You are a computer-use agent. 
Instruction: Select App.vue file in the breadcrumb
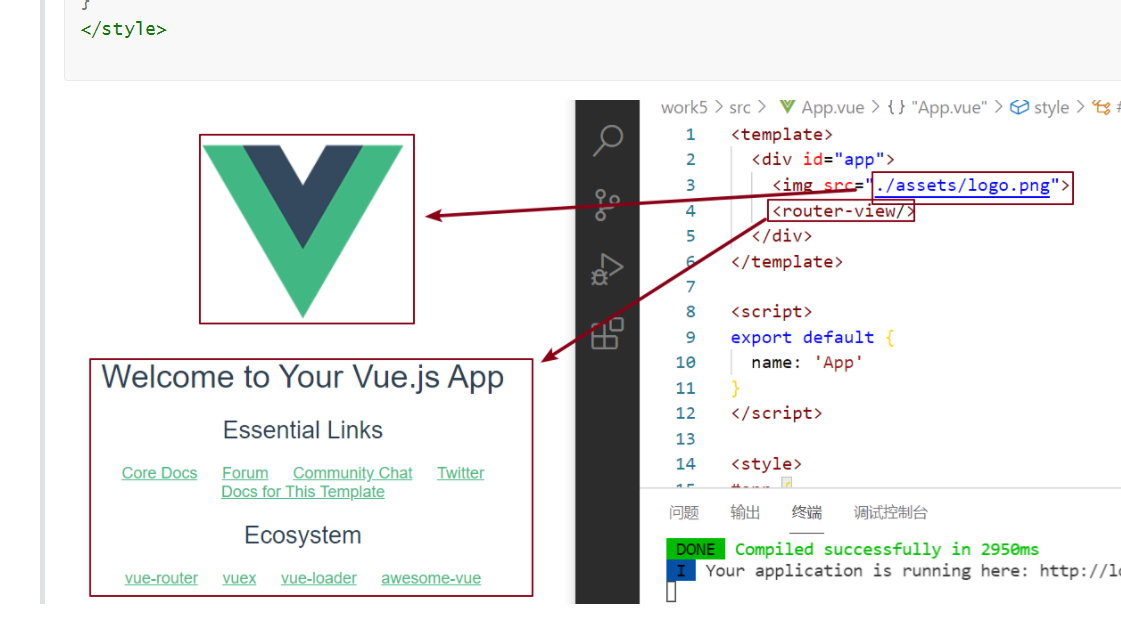click(x=832, y=107)
